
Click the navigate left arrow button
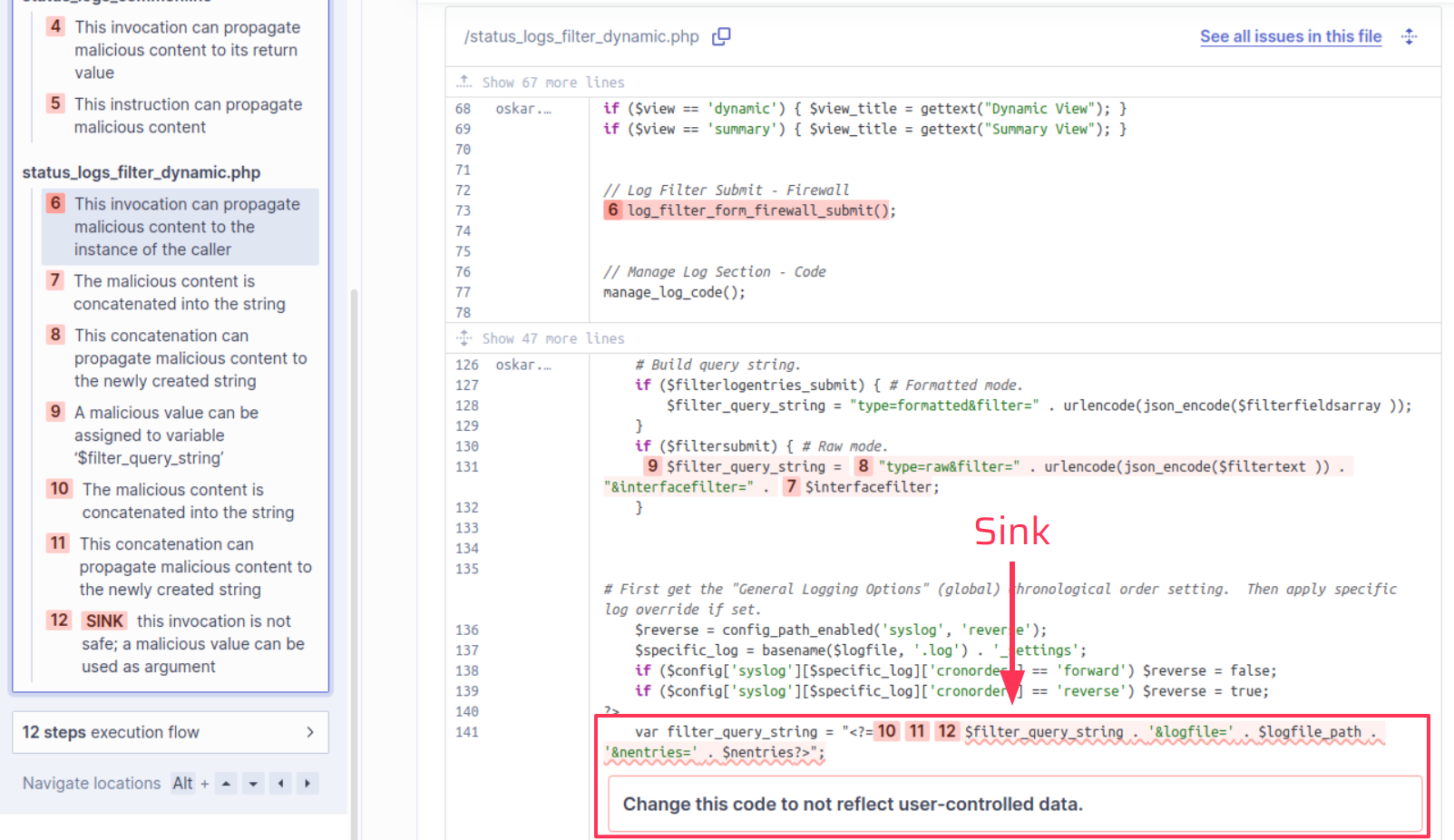click(281, 784)
